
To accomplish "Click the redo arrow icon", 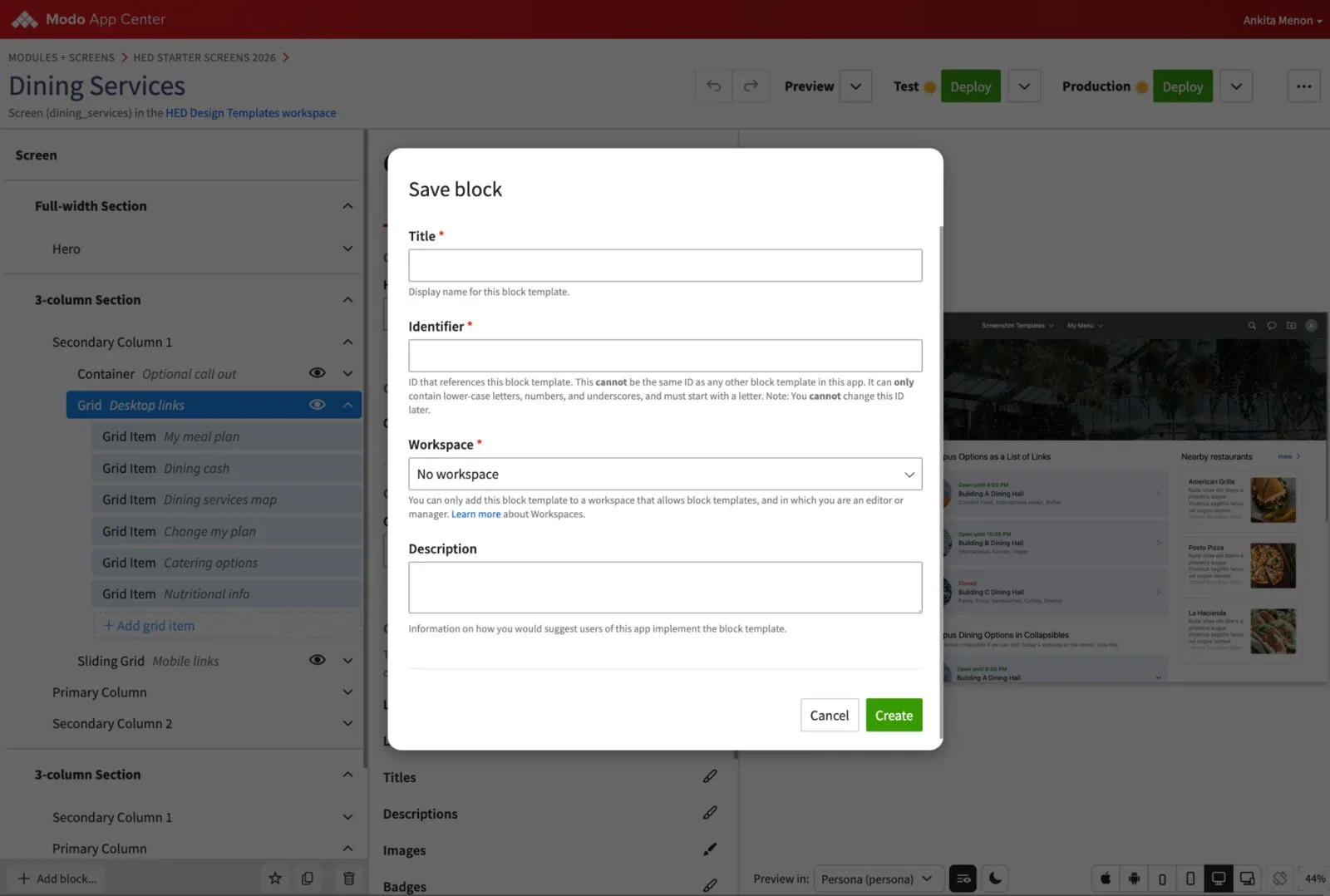I will 751,86.
